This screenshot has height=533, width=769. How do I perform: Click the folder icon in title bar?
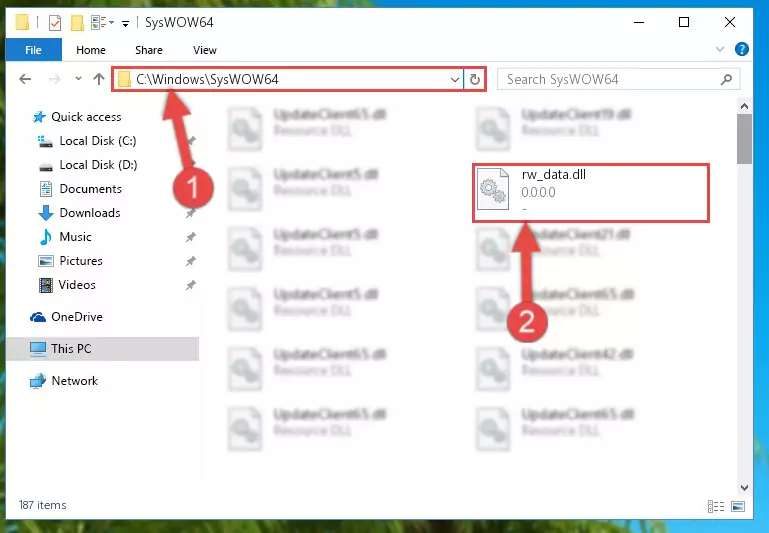pyautogui.click(x=22, y=22)
